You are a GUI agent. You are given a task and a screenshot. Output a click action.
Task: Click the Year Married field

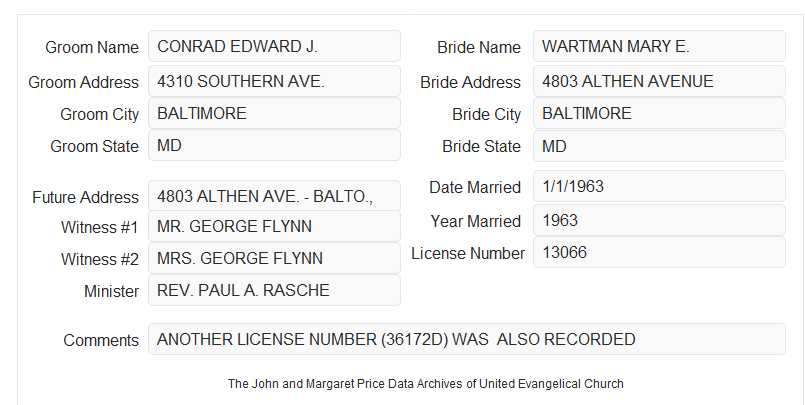pos(659,221)
